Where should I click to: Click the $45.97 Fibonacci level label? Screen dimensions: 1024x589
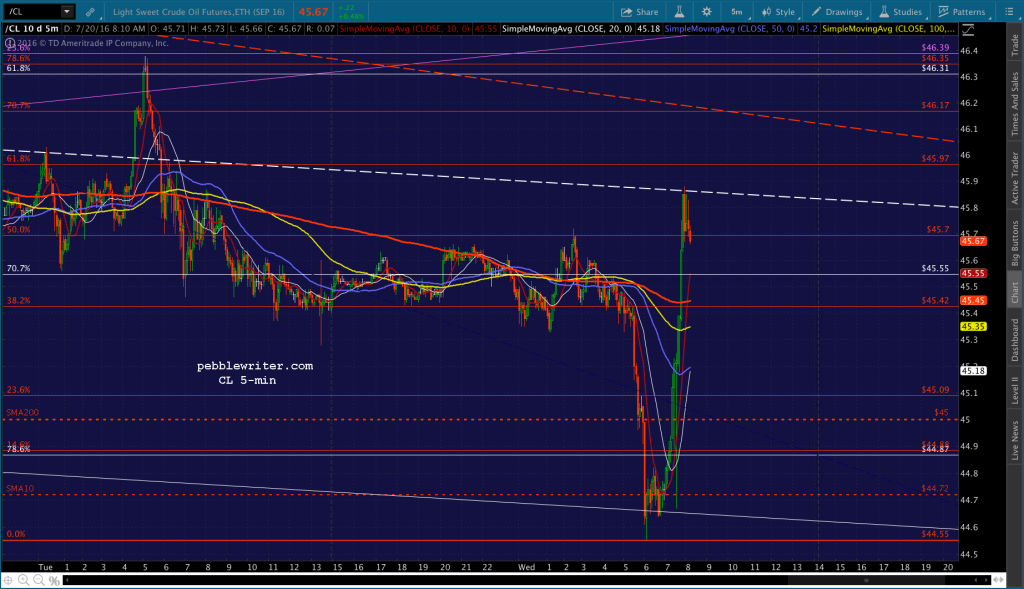[935, 158]
